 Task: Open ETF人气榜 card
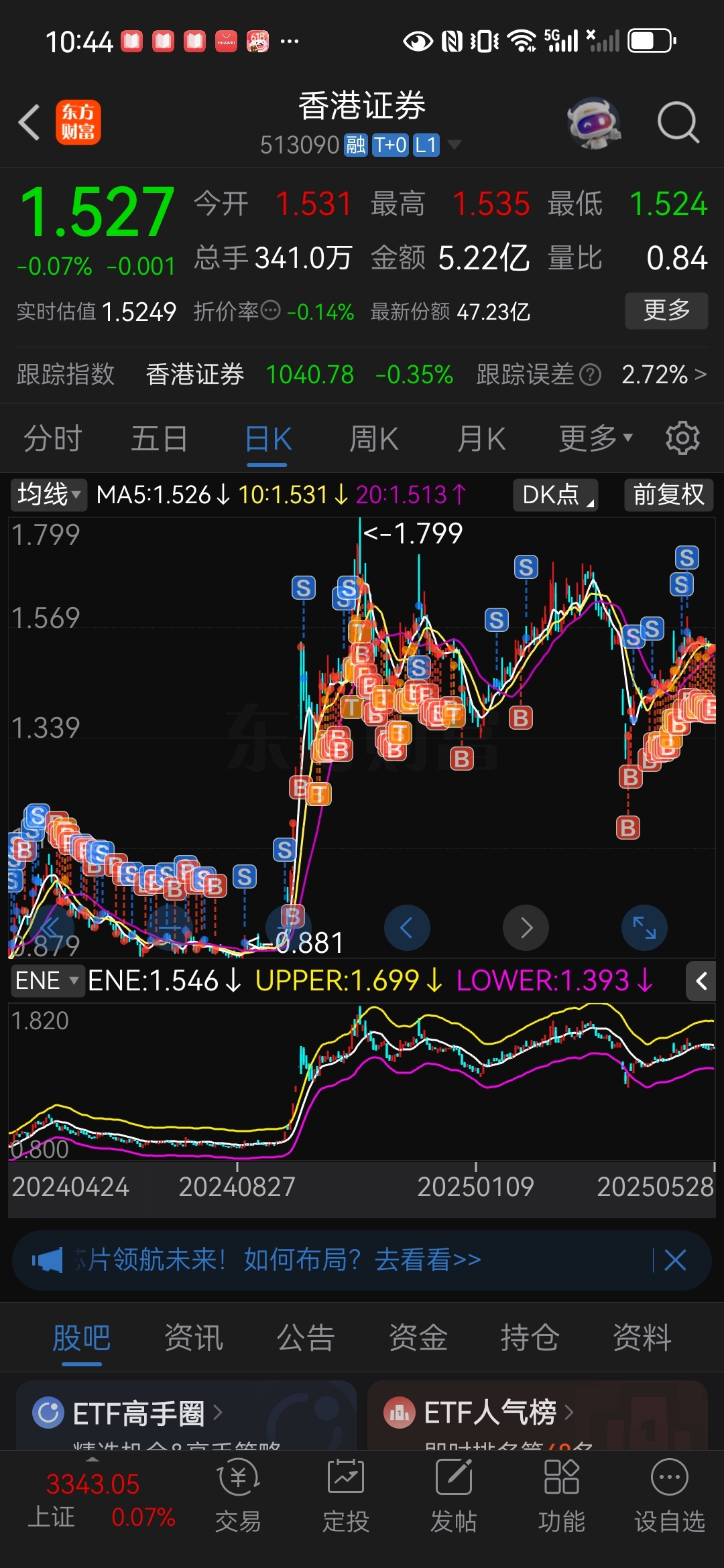(x=538, y=1415)
